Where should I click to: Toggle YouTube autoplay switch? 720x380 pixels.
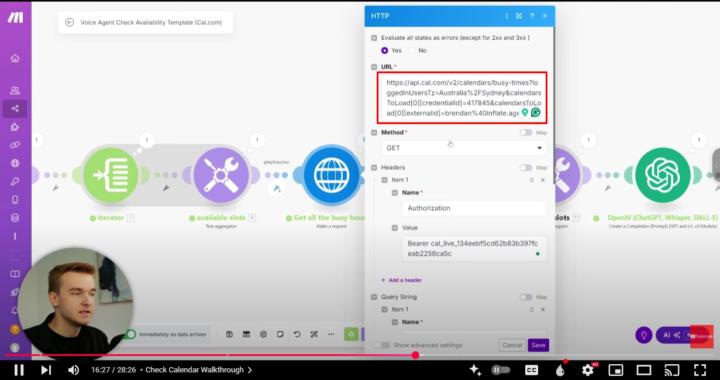(501, 370)
